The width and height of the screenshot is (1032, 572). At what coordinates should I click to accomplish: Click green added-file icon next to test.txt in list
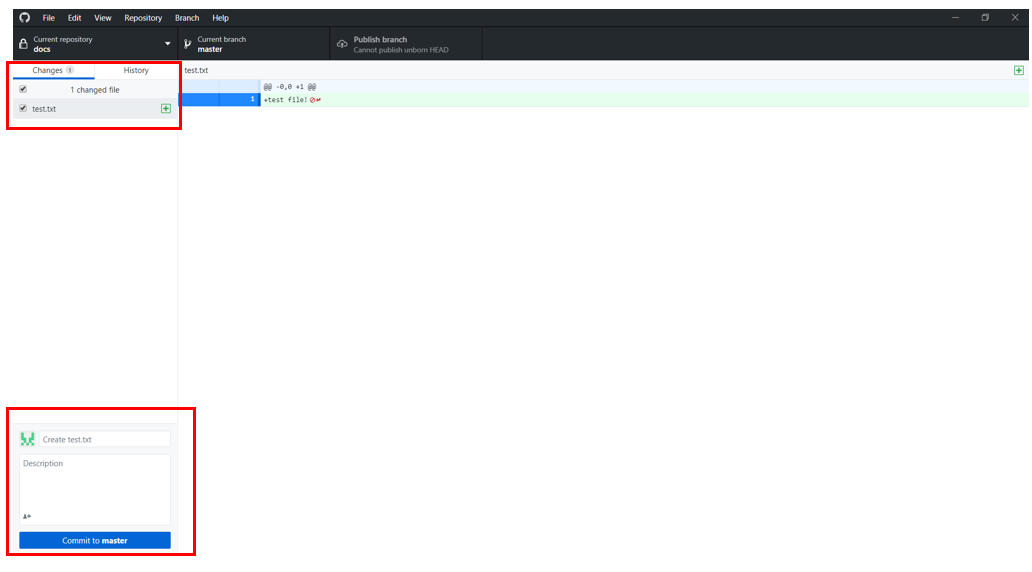166,108
